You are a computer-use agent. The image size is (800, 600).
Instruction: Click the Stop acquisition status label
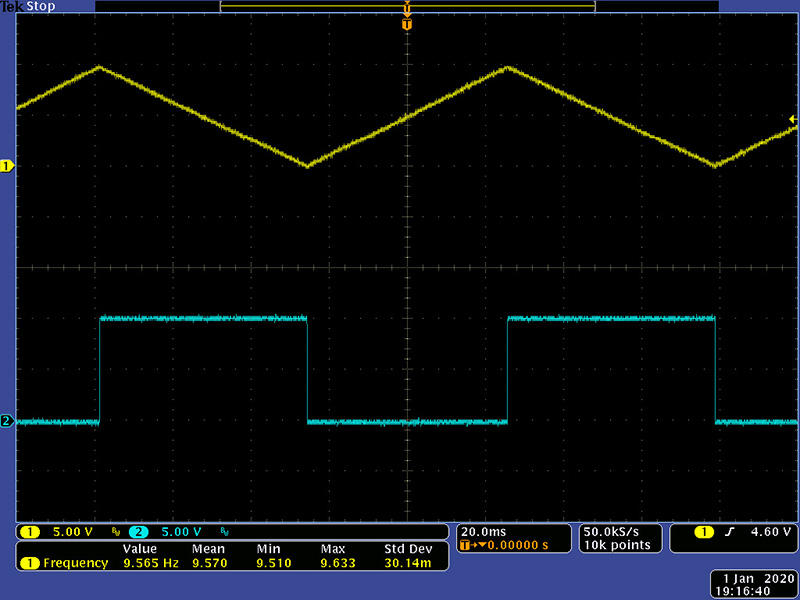41,6
